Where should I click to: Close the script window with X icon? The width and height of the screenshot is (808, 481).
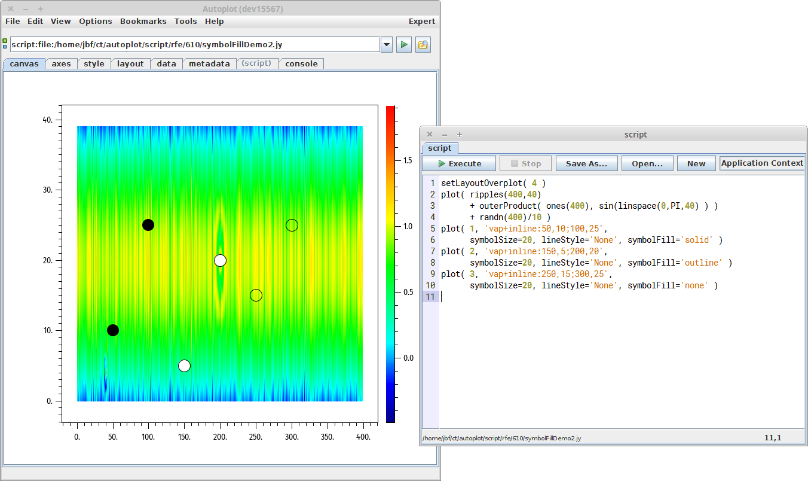pos(430,133)
